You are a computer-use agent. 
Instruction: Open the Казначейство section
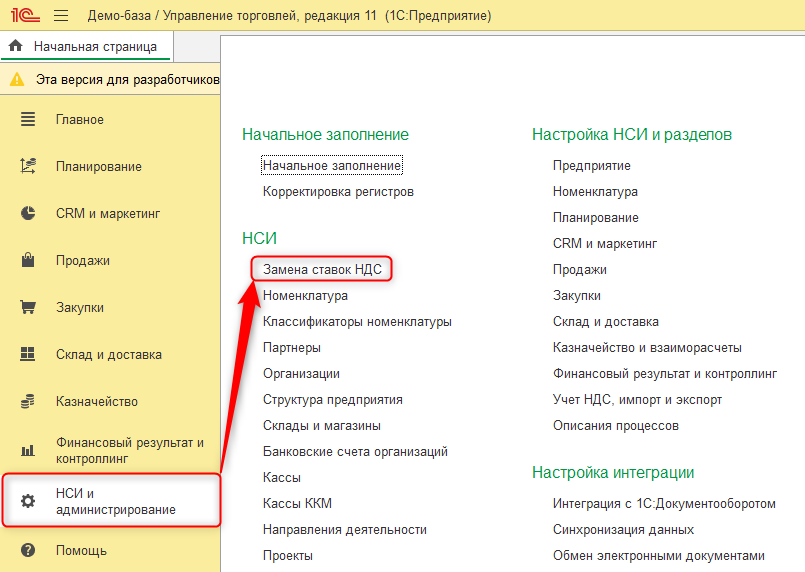coord(97,402)
